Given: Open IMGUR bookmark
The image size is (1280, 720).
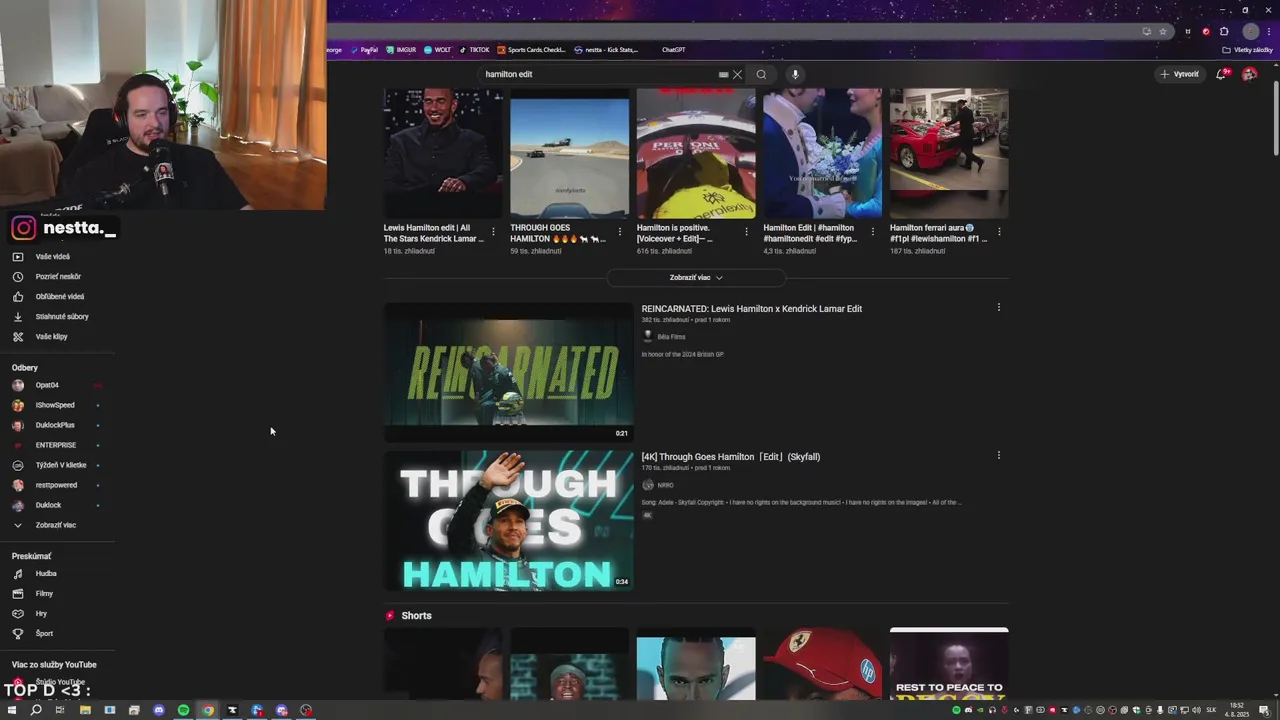Looking at the screenshot, I should coord(401,50).
